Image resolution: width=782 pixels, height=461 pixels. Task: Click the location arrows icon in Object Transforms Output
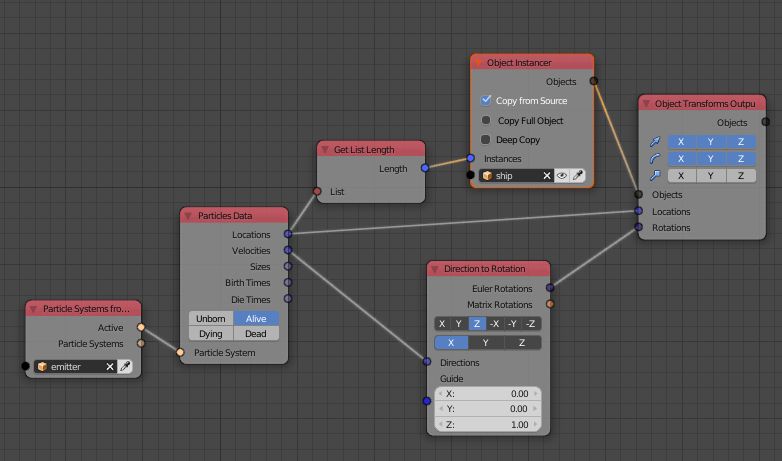[655, 142]
